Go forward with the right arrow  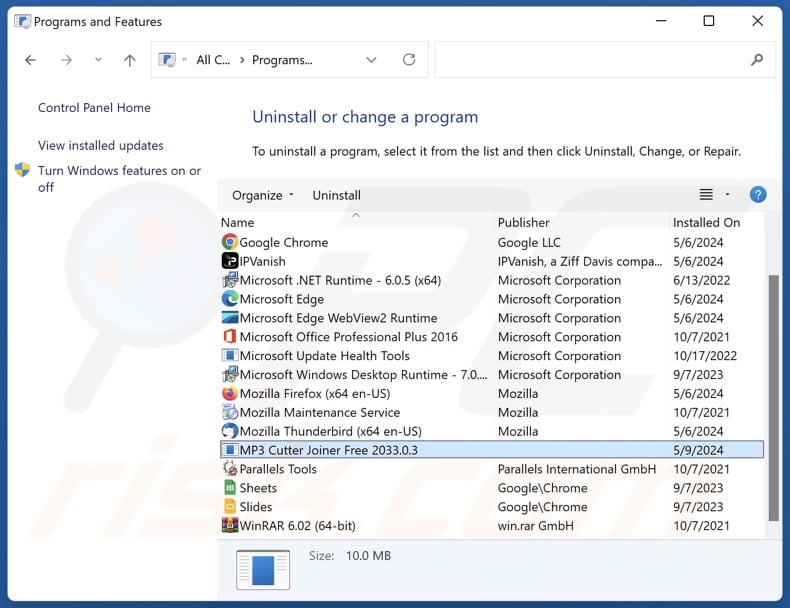67,60
